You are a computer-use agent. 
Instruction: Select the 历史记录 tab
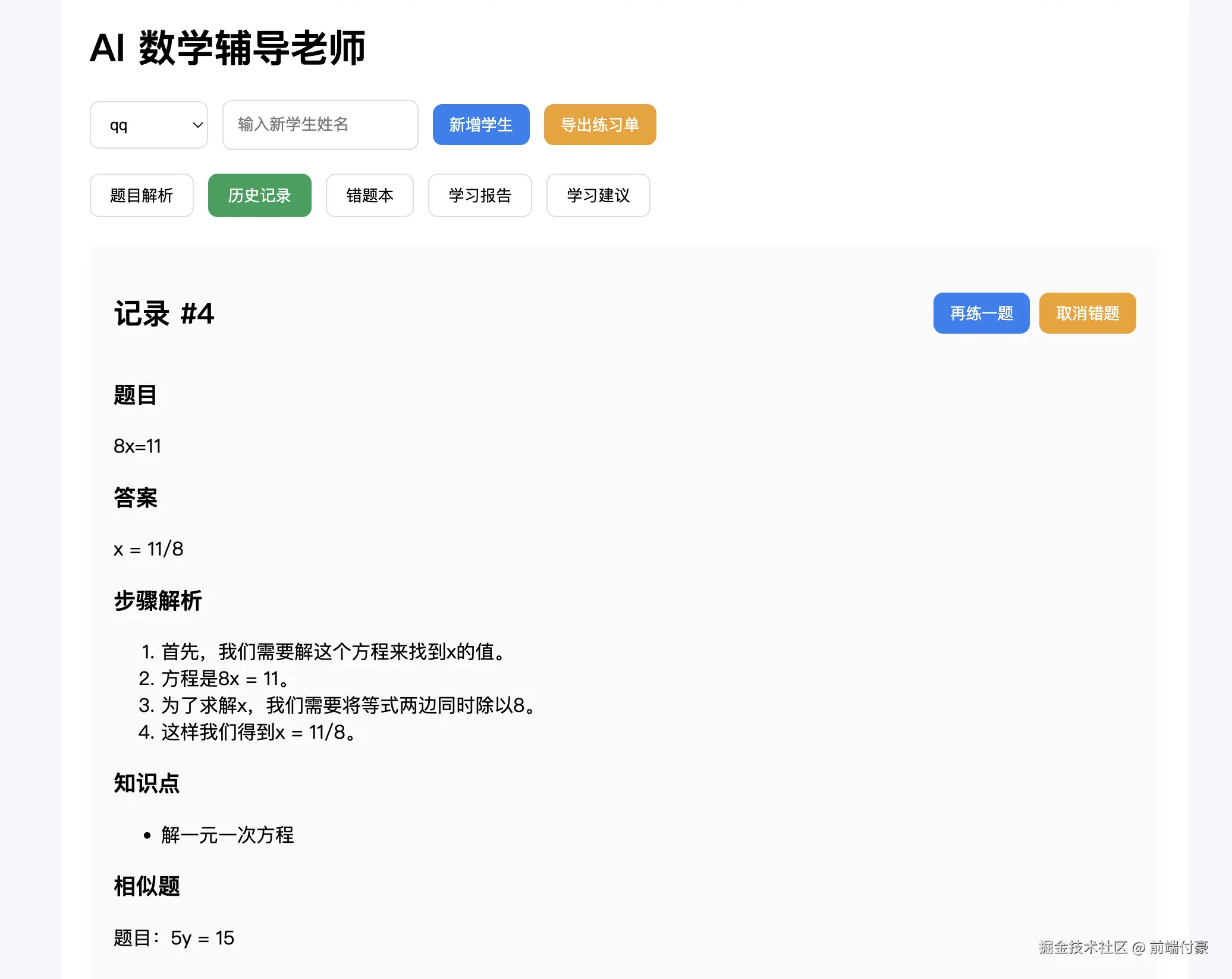(x=259, y=196)
